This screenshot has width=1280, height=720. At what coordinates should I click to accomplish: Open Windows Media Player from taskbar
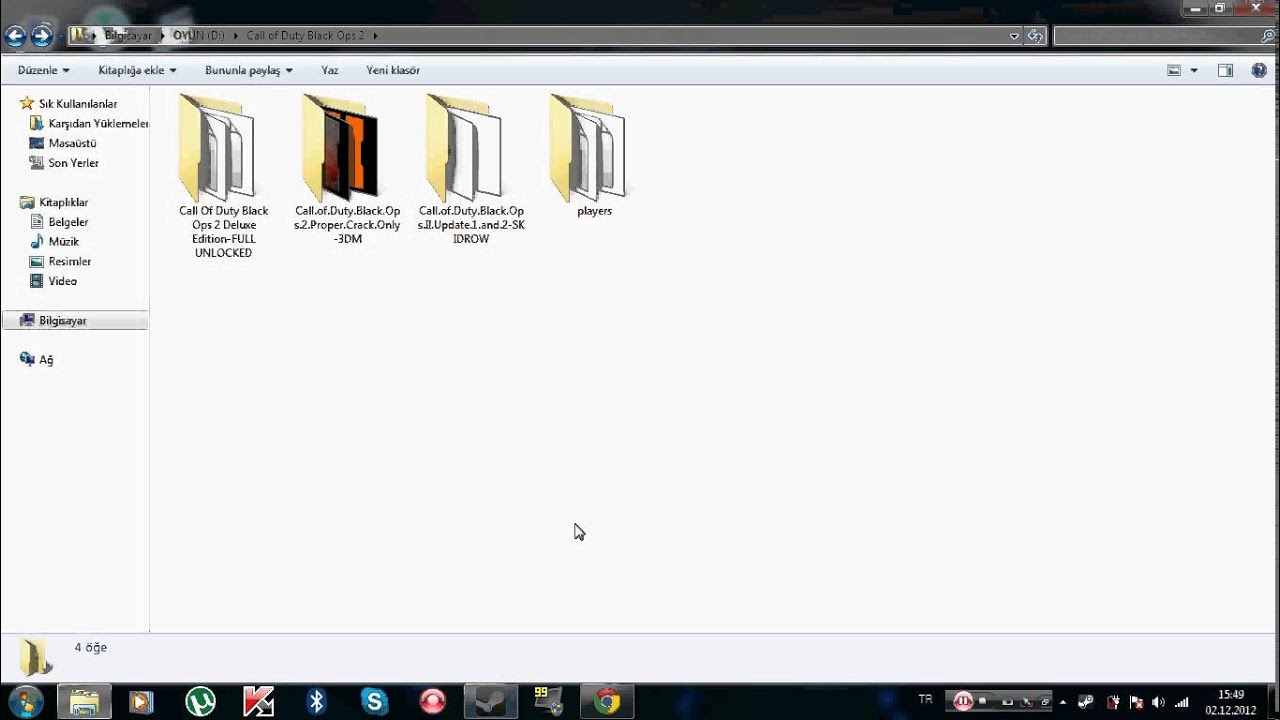tap(142, 702)
